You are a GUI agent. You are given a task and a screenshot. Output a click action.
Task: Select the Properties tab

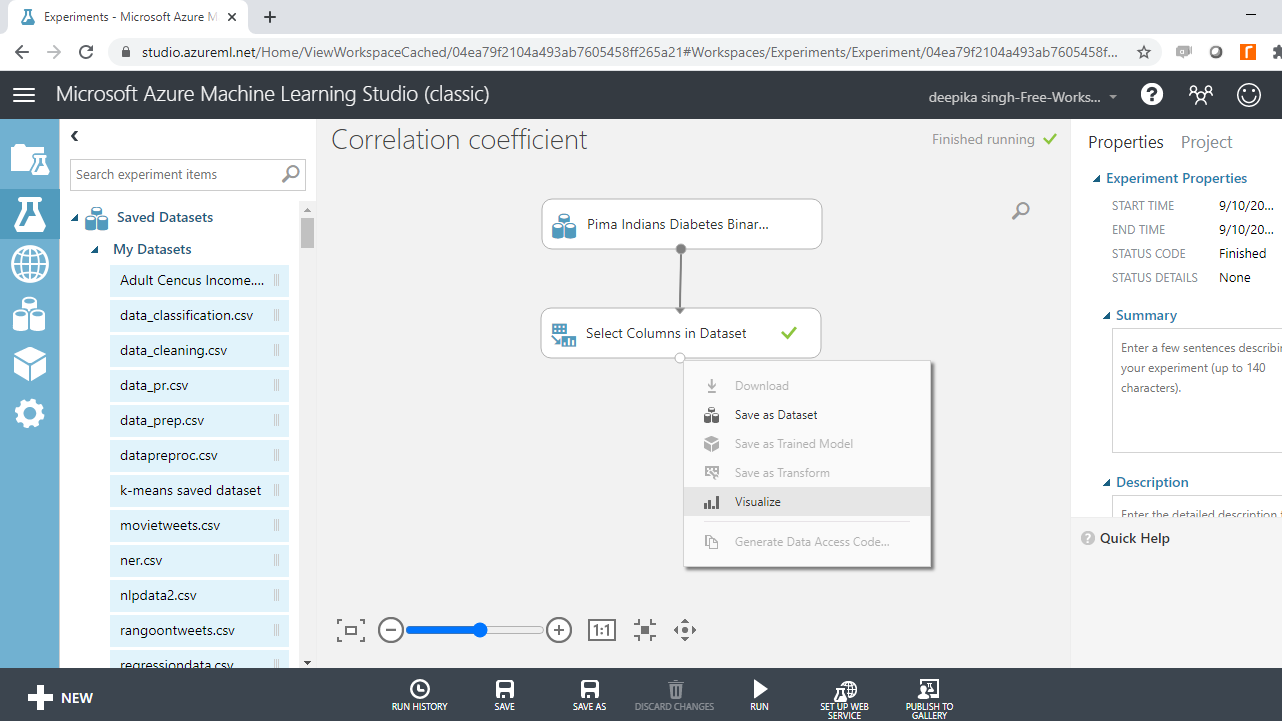[x=1126, y=142]
